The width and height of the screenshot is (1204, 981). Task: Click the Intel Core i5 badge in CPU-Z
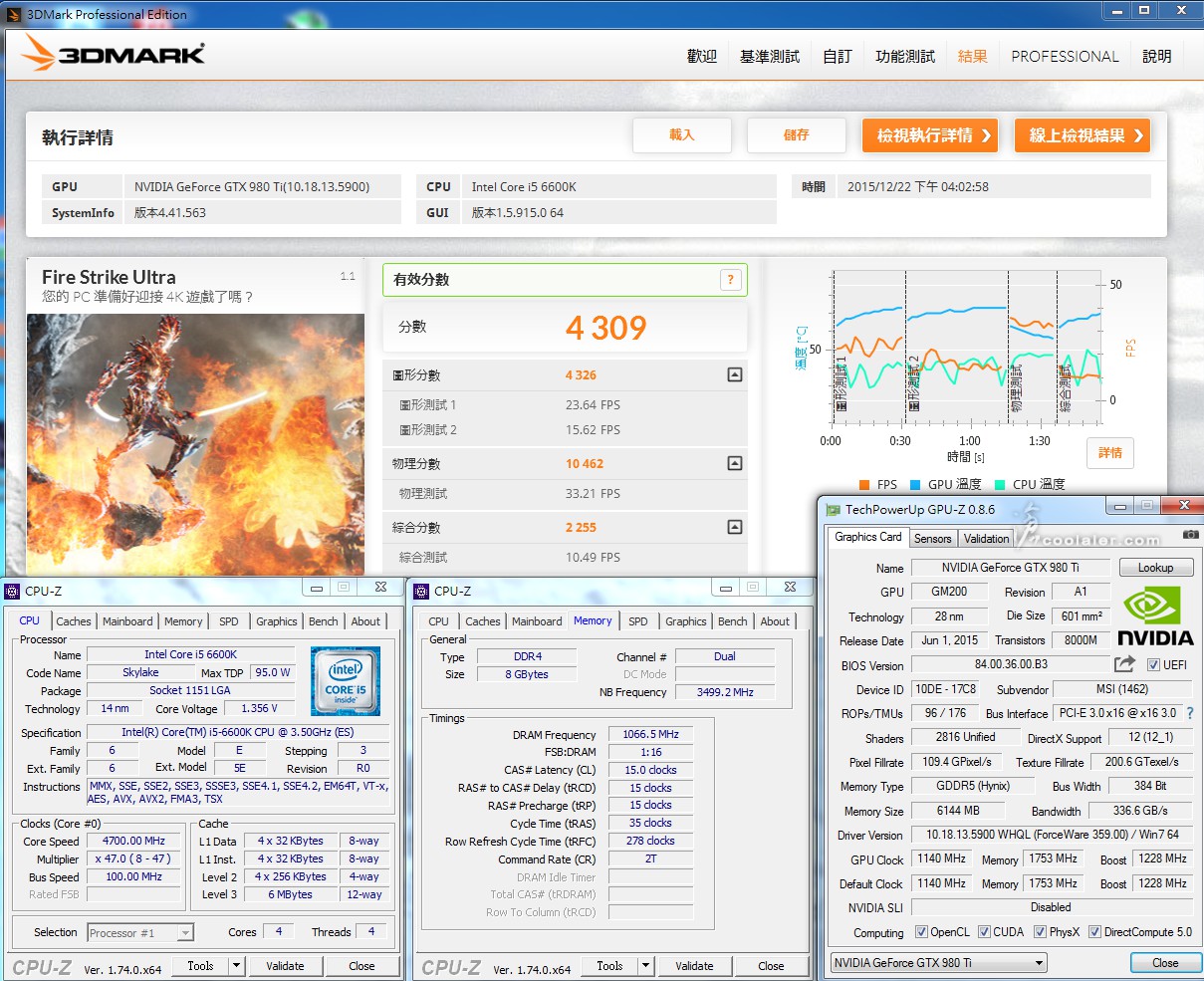click(346, 680)
